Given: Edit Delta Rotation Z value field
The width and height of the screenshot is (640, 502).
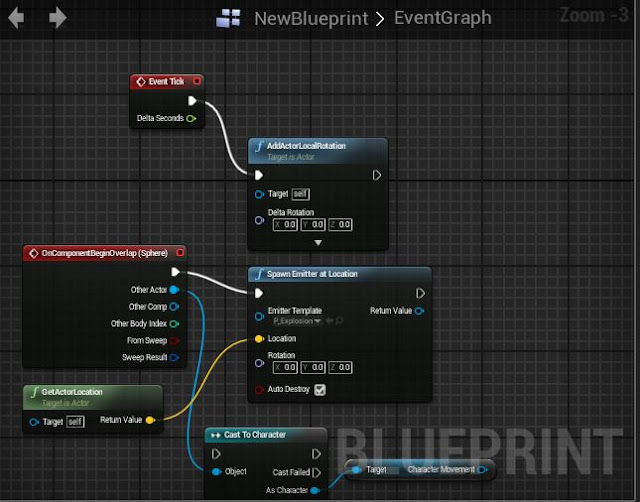Looking at the screenshot, I should click(340, 224).
